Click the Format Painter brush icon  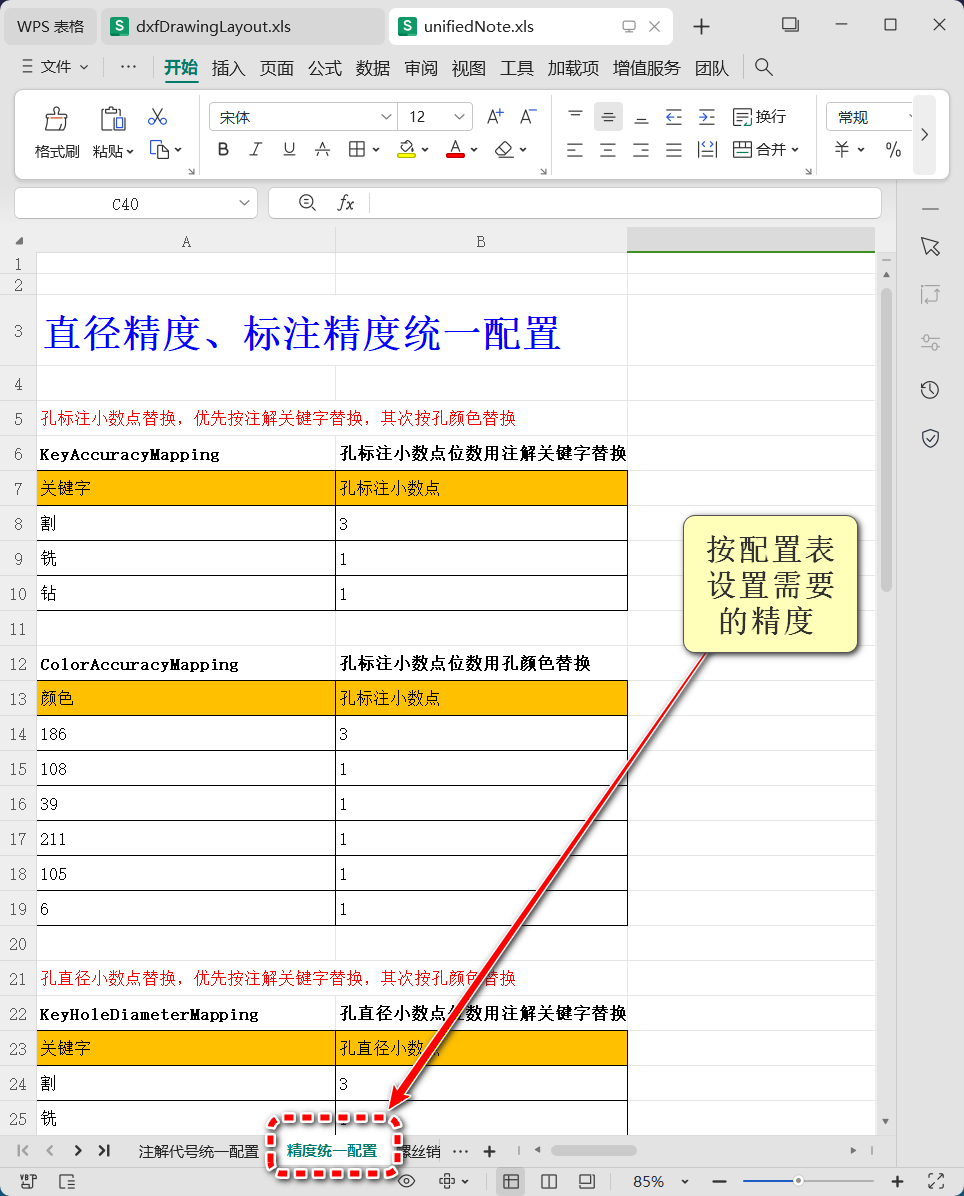[x=56, y=119]
